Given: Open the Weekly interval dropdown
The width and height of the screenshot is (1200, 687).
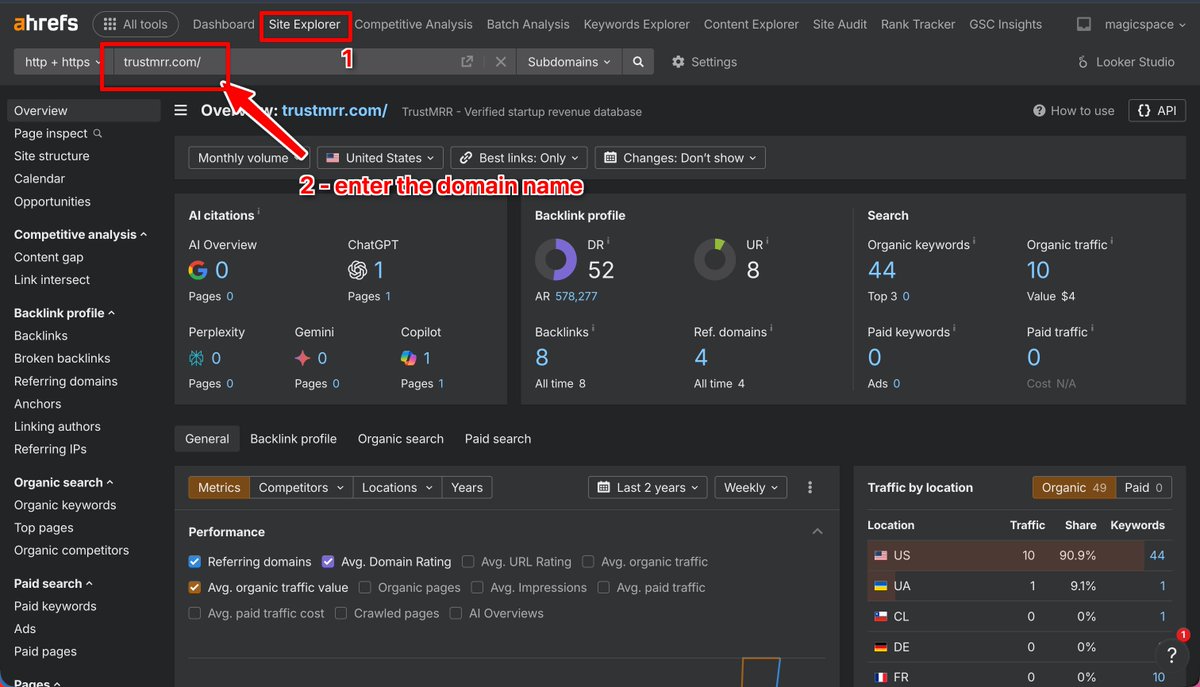Looking at the screenshot, I should pyautogui.click(x=751, y=488).
